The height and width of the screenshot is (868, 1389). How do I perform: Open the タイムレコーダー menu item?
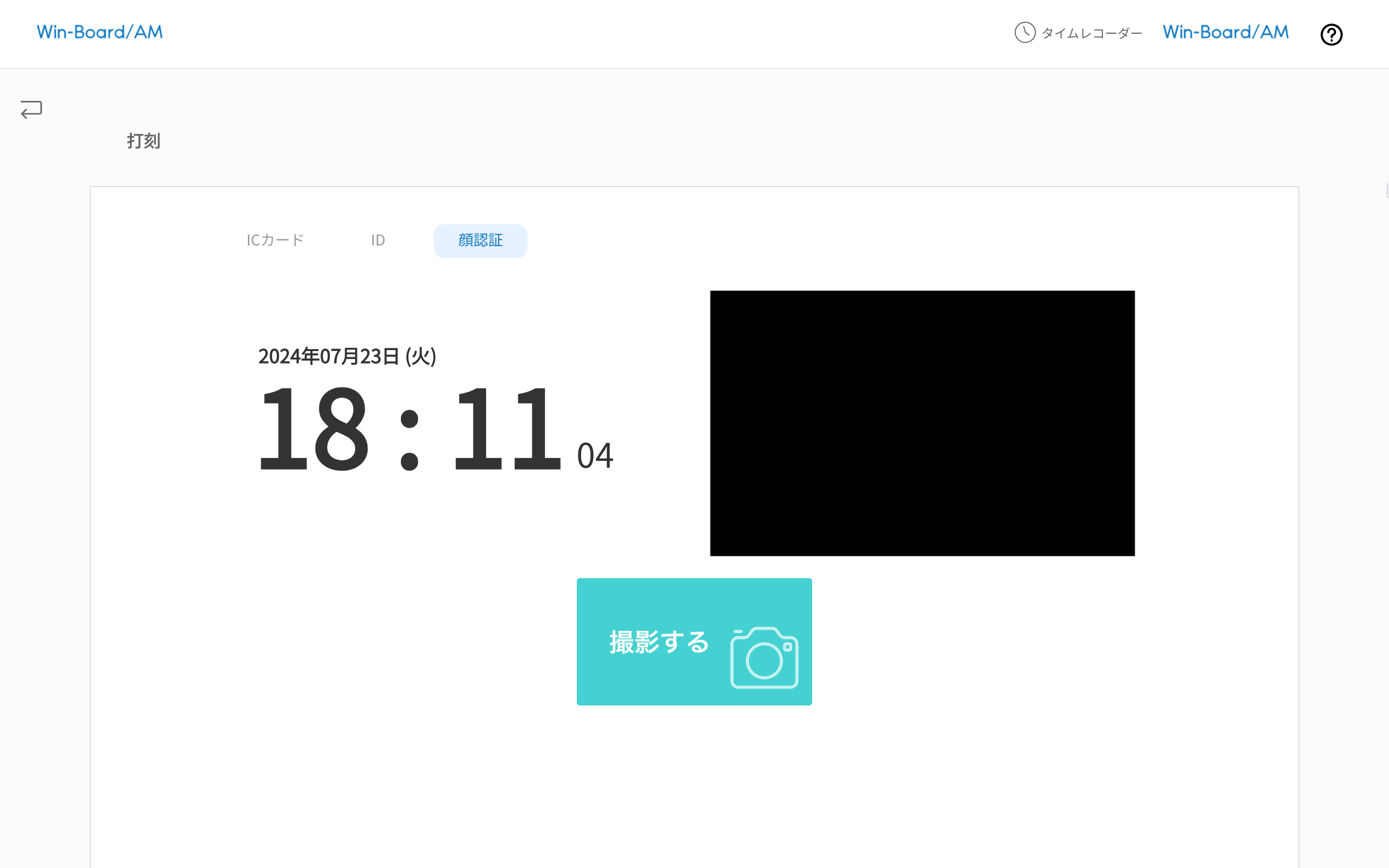[1092, 33]
